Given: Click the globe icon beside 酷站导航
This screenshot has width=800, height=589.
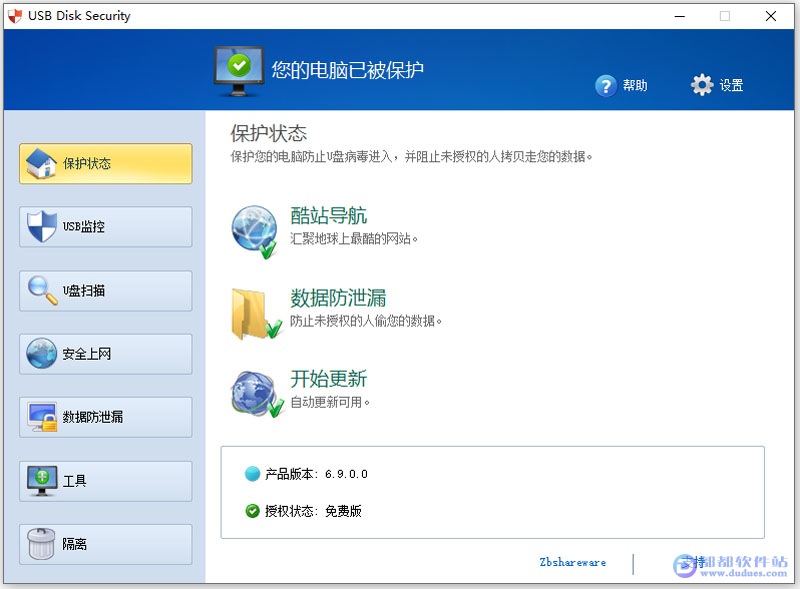Looking at the screenshot, I should coord(255,232).
